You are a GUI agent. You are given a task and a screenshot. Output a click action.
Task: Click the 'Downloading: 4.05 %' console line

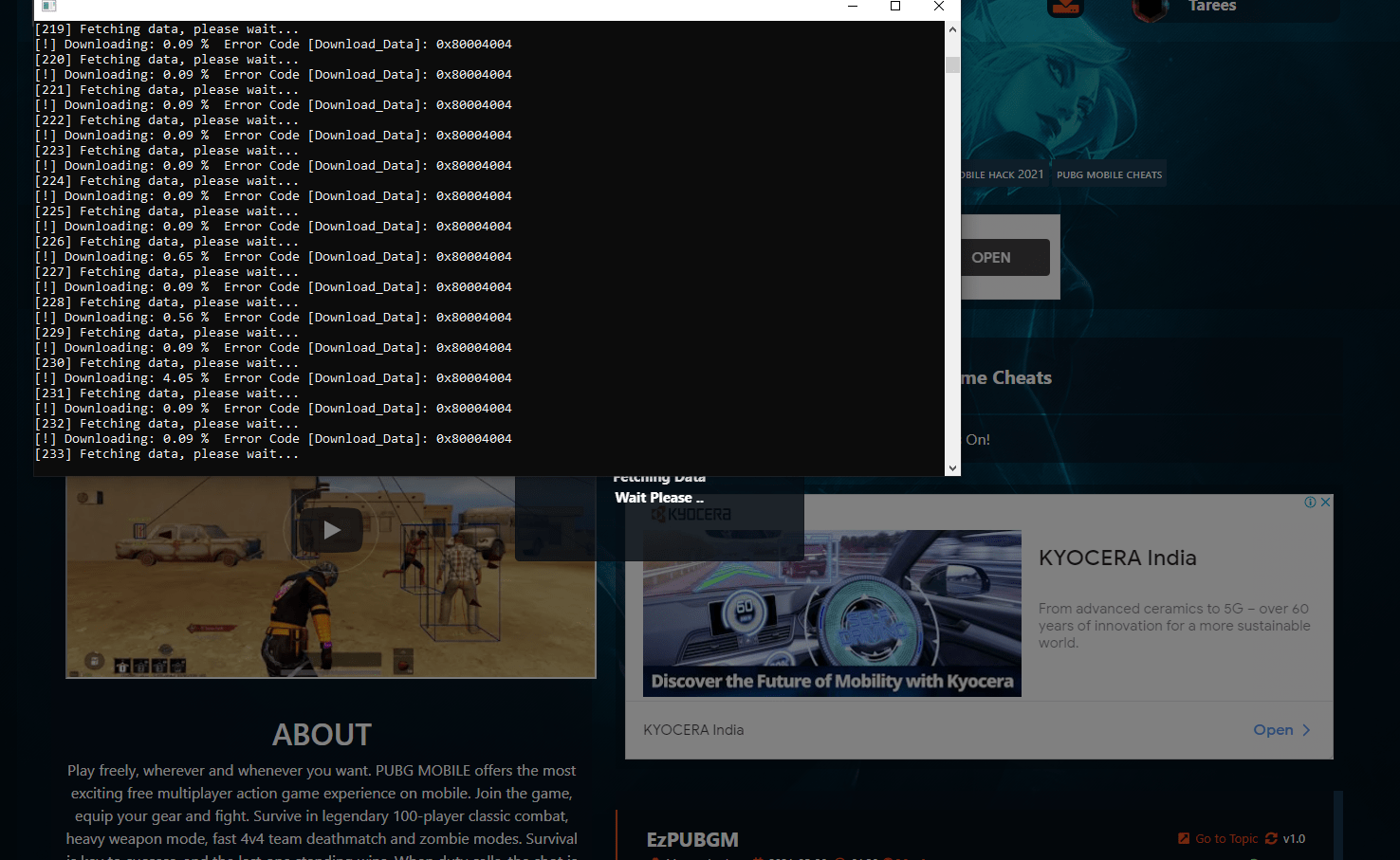[x=273, y=378]
